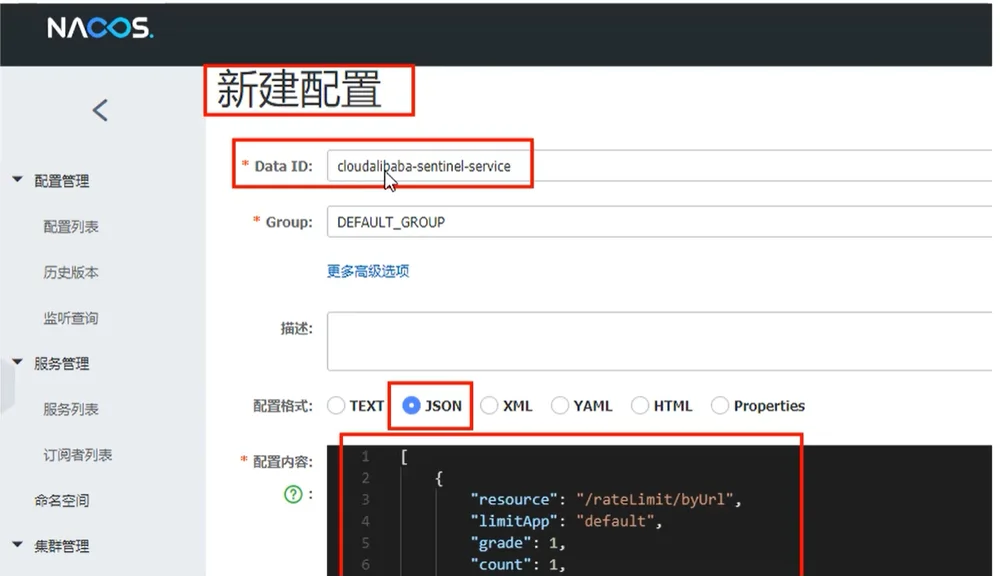Go back using the left arrow icon
This screenshot has height=576, width=1000.
point(100,110)
